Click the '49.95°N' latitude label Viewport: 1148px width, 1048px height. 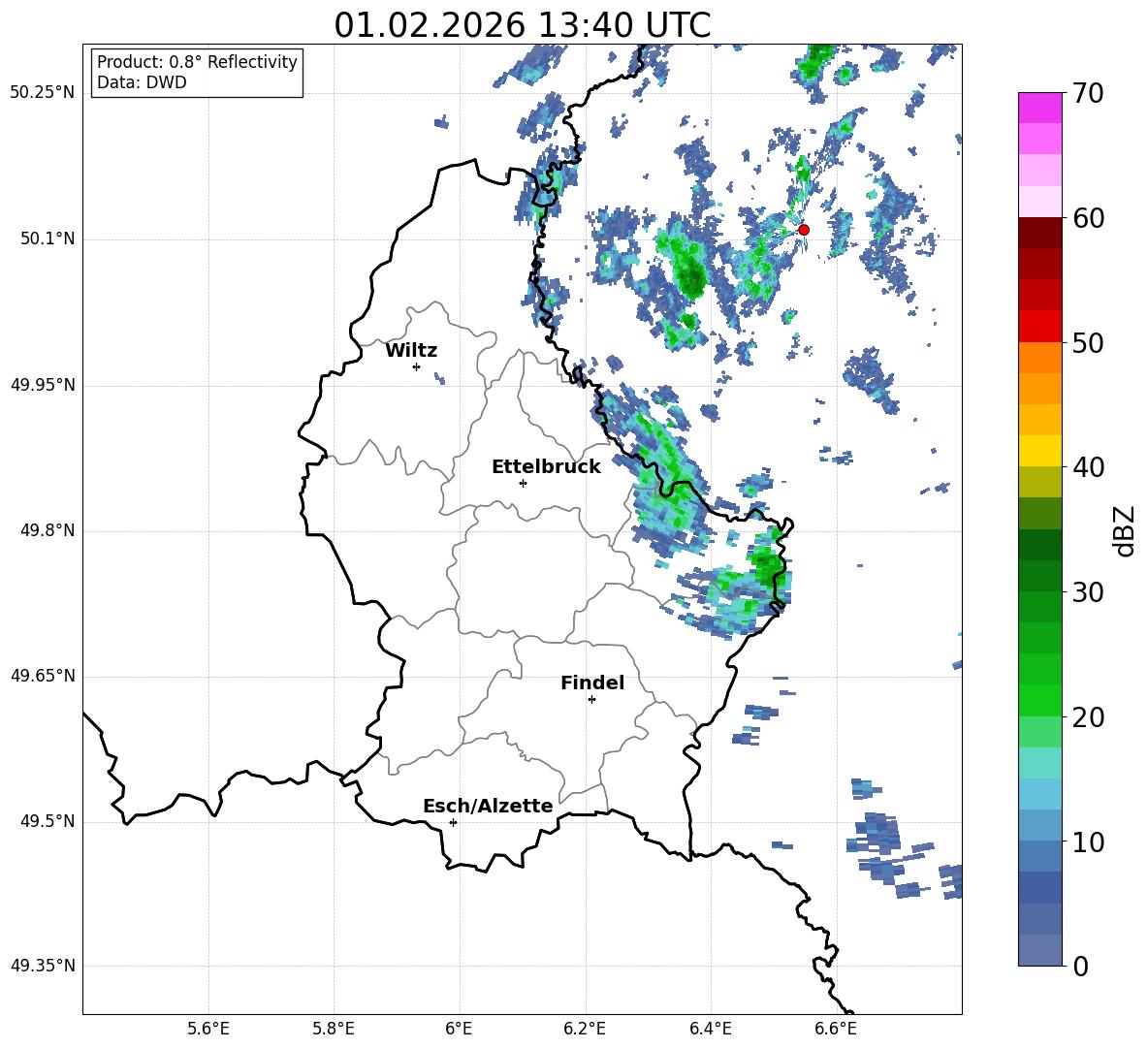pyautogui.click(x=43, y=385)
